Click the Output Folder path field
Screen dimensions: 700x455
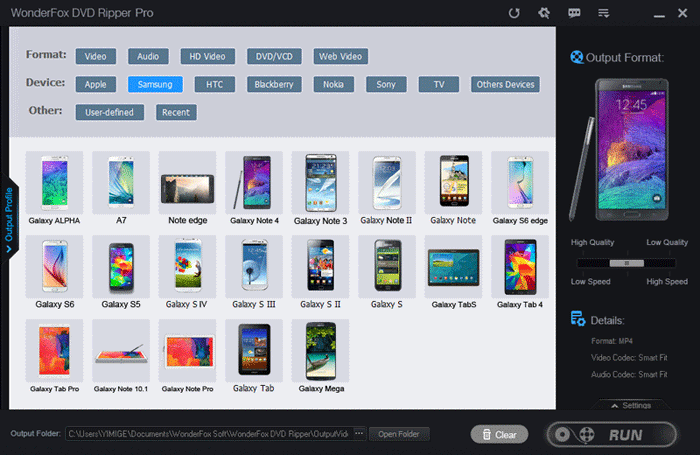pos(208,434)
